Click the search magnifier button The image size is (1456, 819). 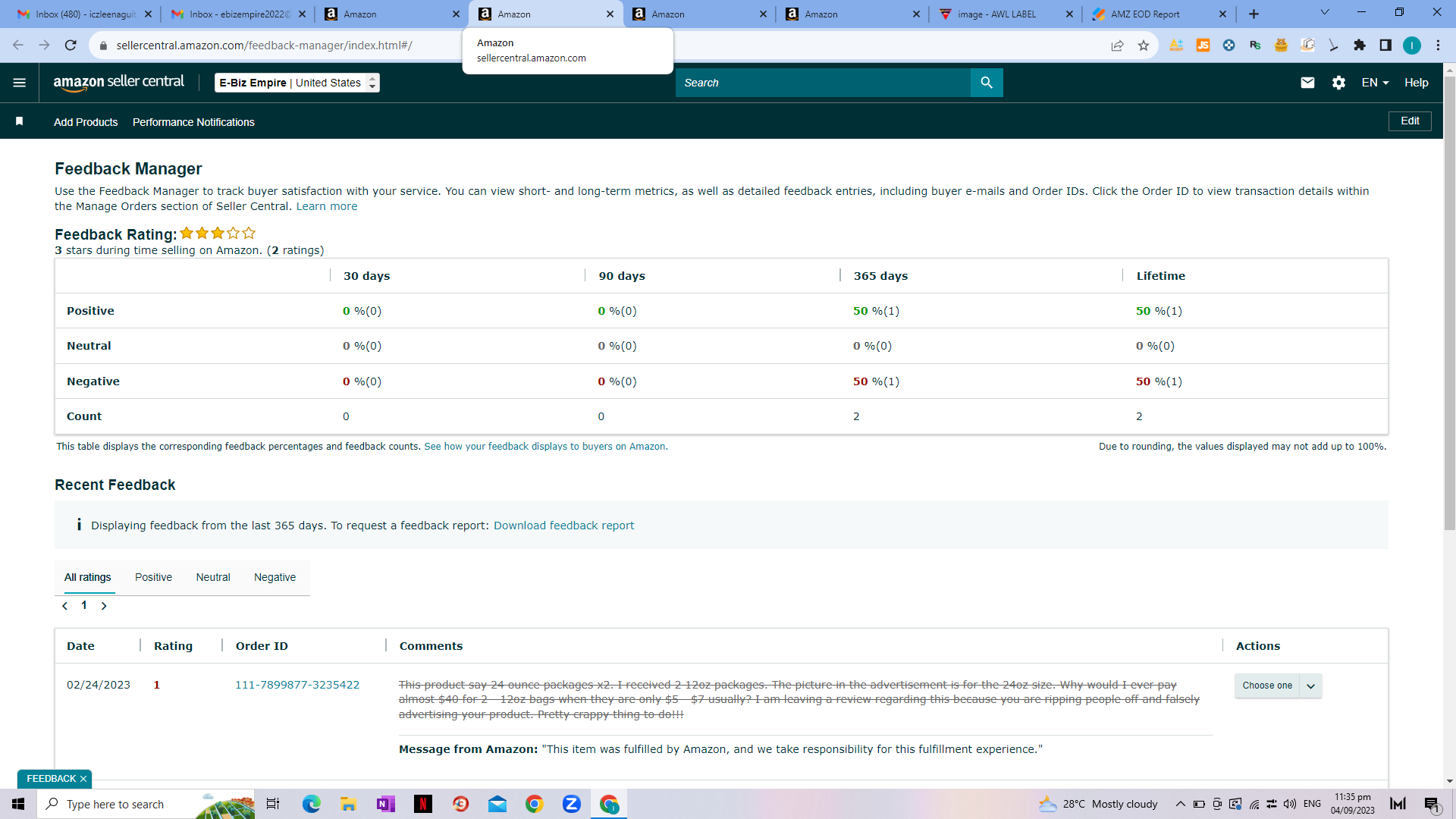(x=987, y=83)
